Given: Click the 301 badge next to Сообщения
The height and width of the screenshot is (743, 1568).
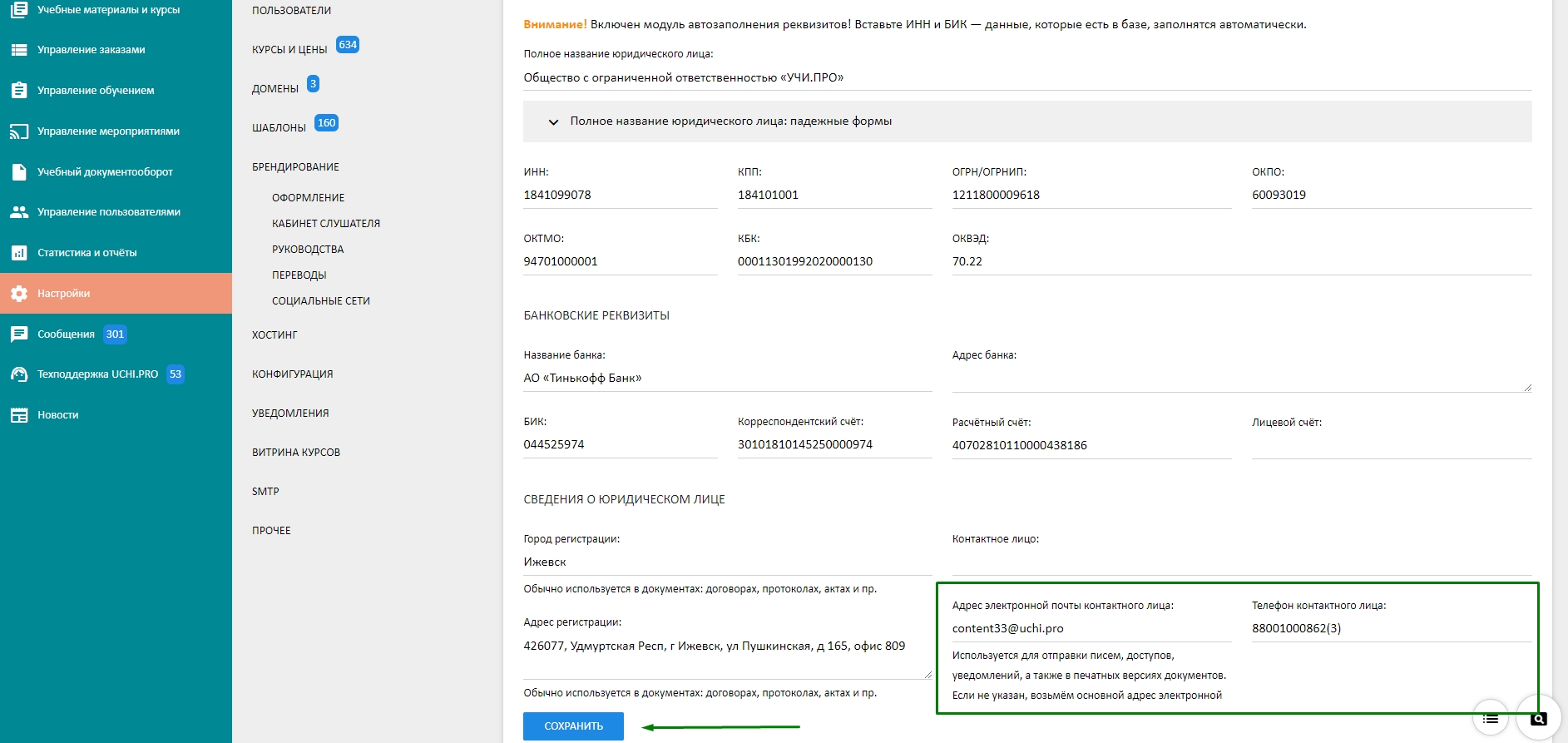Looking at the screenshot, I should pyautogui.click(x=115, y=334).
